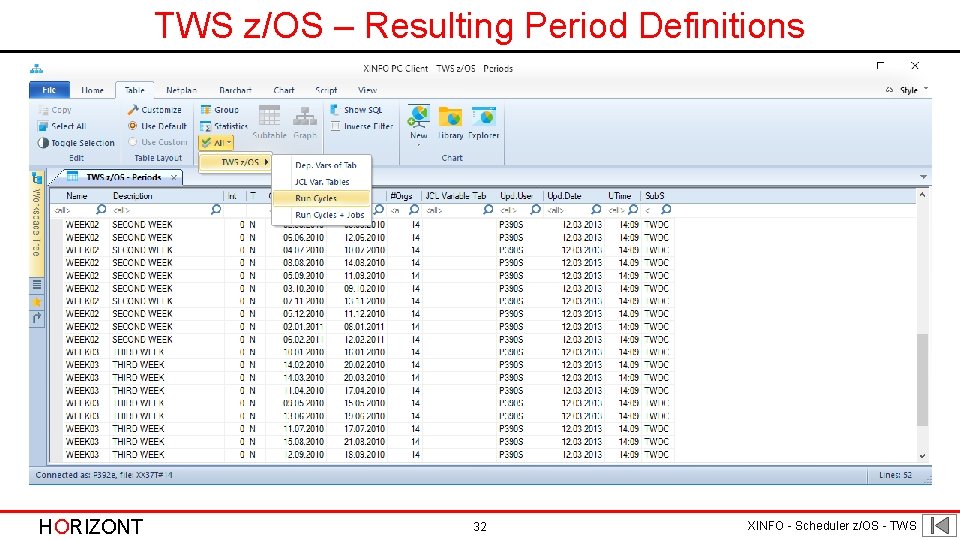Choose Run Cycles menu entry

tap(323, 198)
